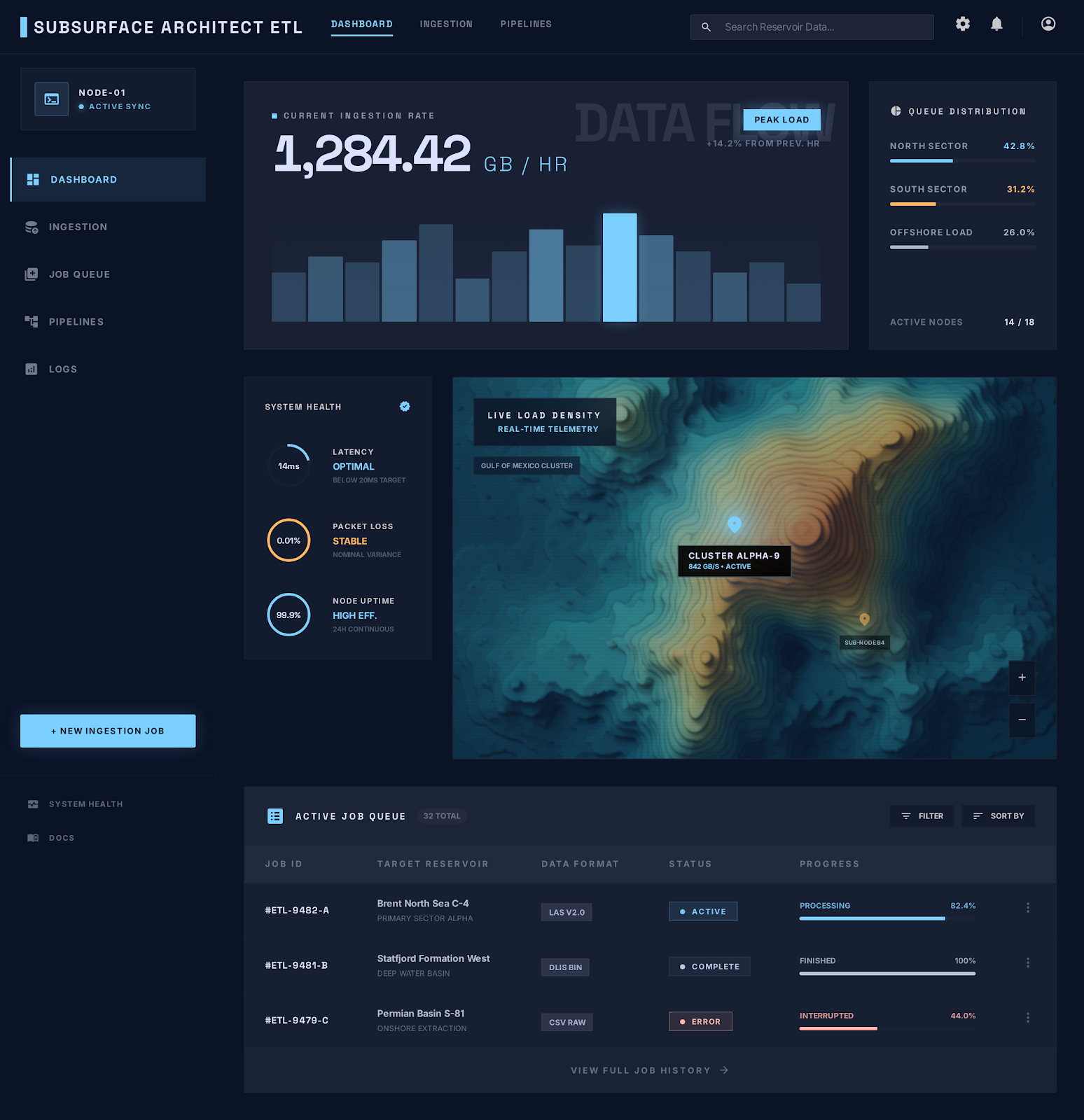Screen dimensions: 1084x1120
Task: Click the 99.9% node uptime gauge
Action: [289, 615]
